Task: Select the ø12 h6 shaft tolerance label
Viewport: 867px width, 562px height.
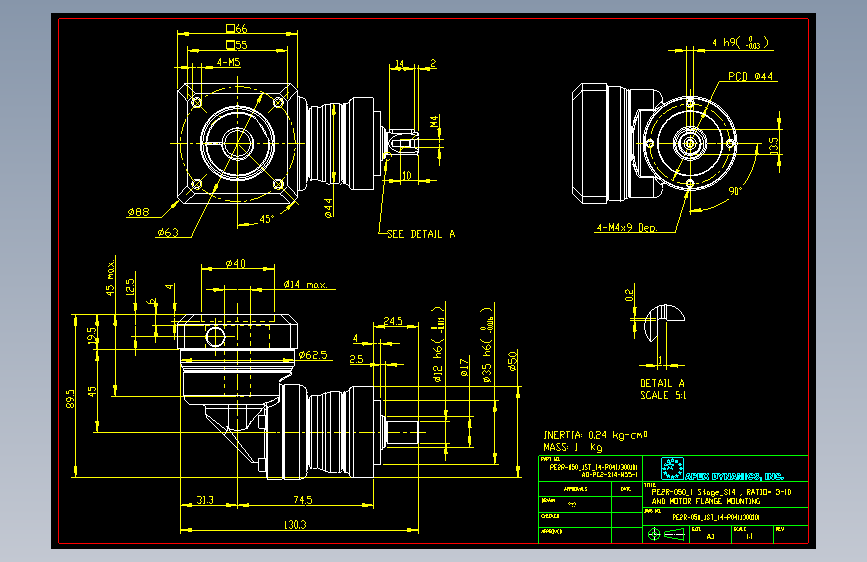Action: [x=438, y=345]
